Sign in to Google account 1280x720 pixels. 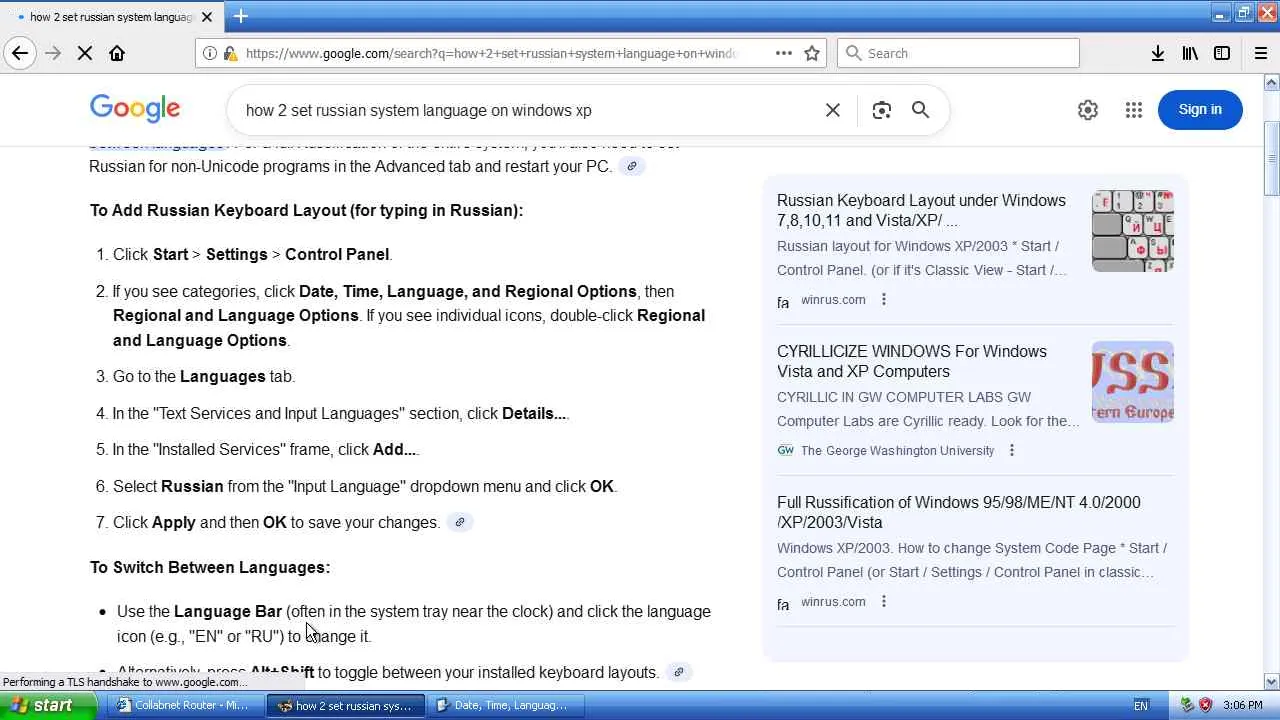1200,110
